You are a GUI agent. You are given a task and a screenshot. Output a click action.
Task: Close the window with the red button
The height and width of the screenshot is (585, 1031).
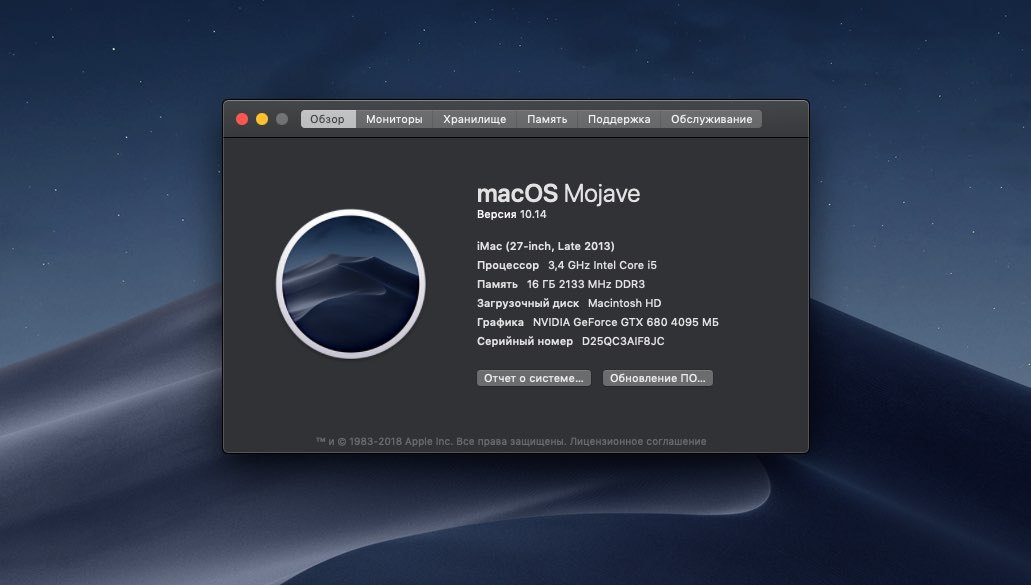tap(242, 119)
